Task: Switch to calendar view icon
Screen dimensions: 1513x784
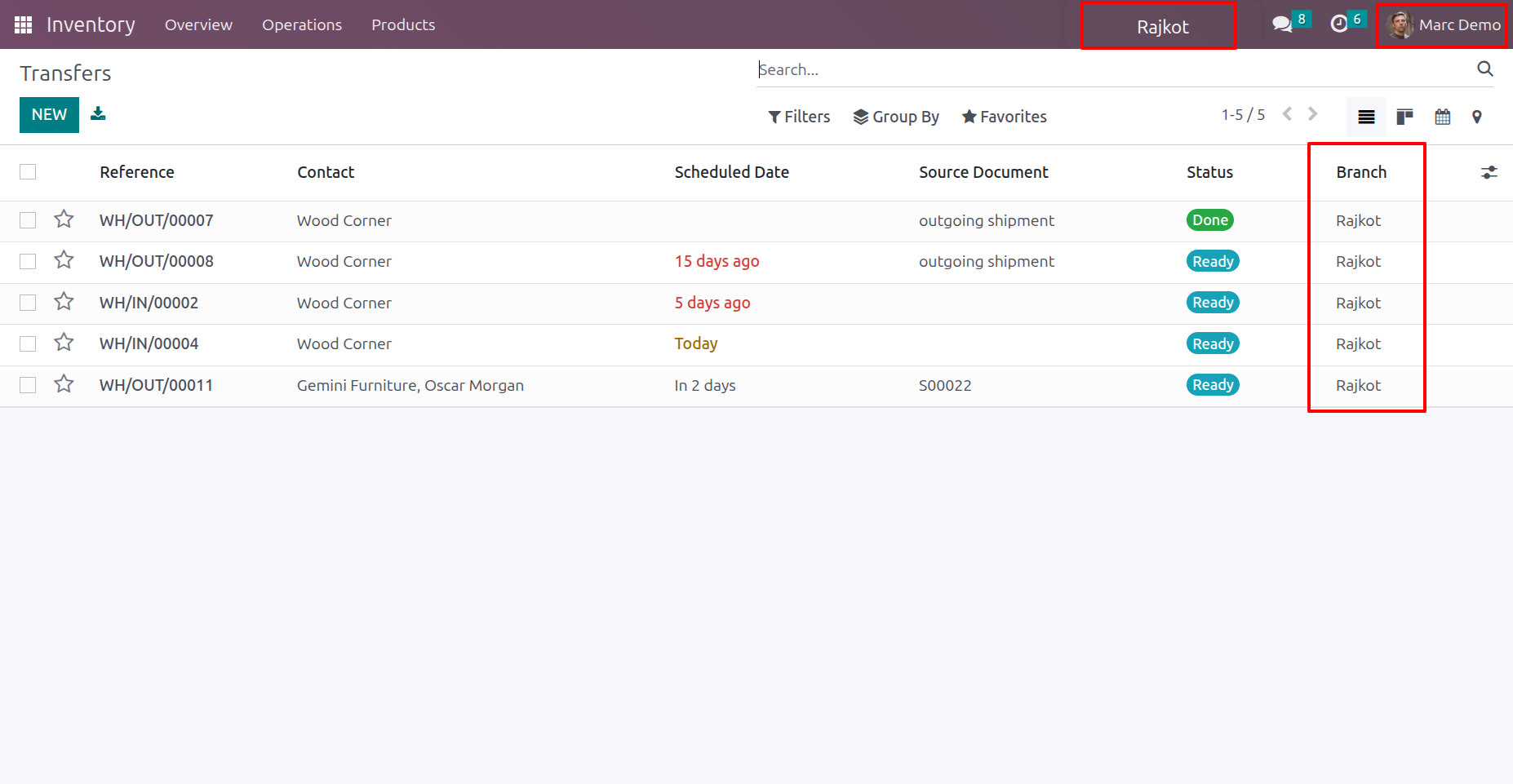Action: 1443,117
